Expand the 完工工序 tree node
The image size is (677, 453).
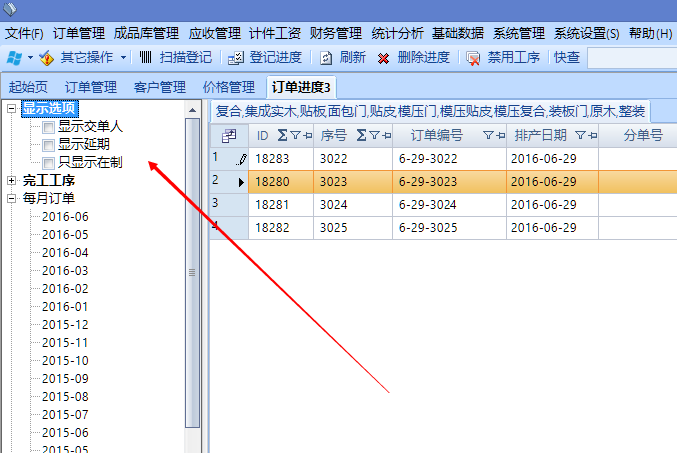click(11, 181)
